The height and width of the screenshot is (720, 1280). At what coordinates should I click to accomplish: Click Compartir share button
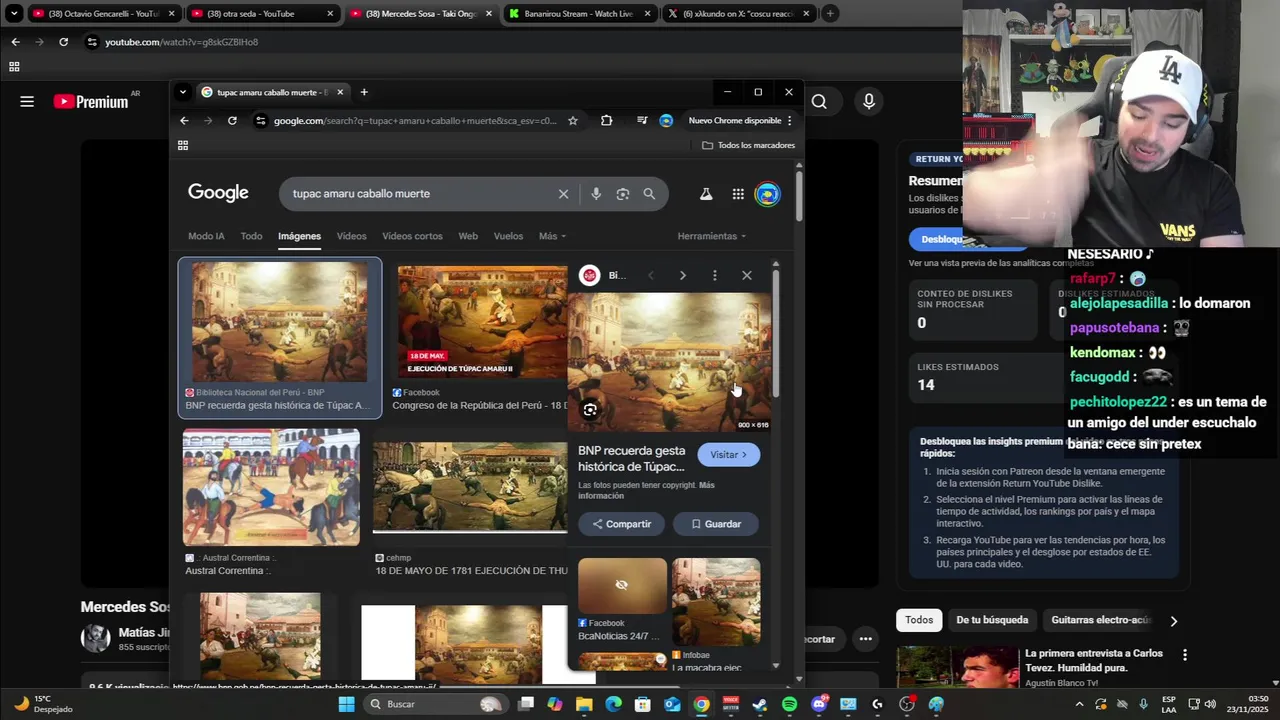pos(622,524)
